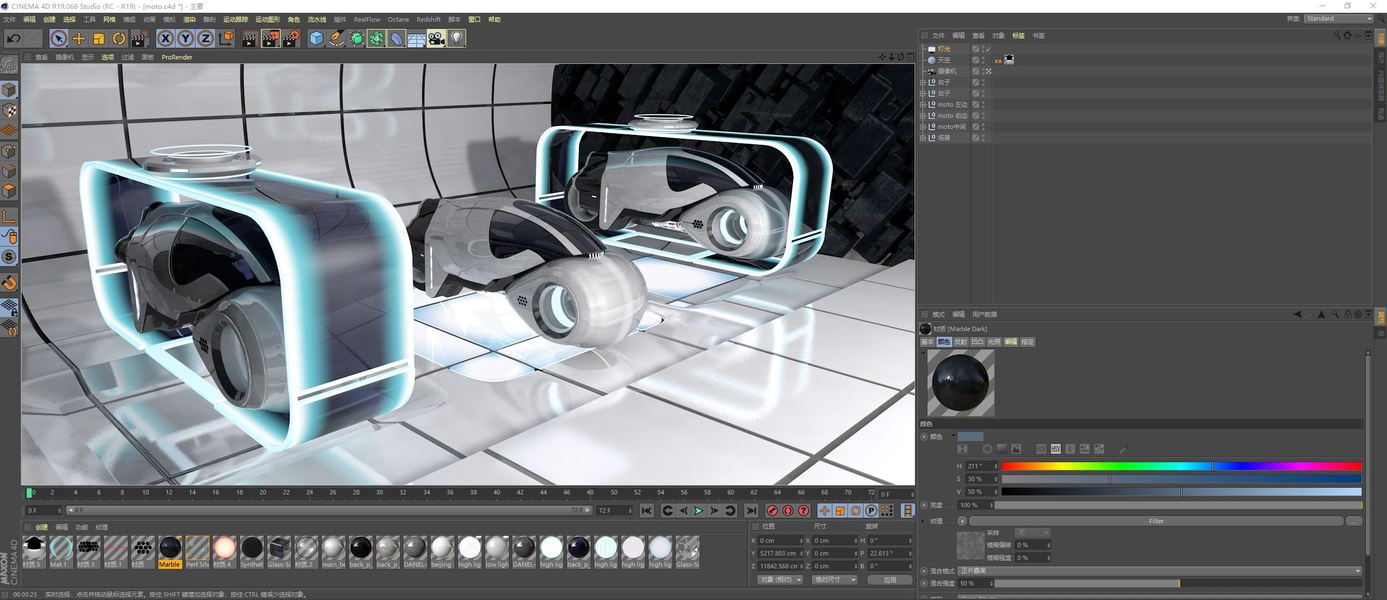Play animation forward

point(698,511)
